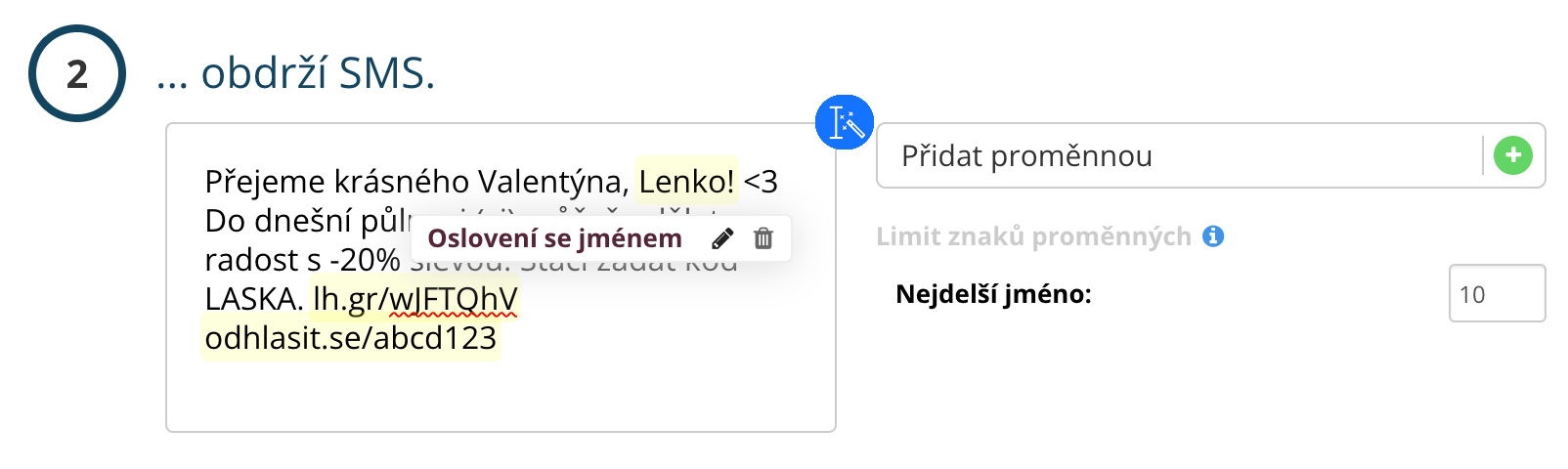Select the highlighted Lenko! variable
The height and width of the screenshot is (469, 1568).
click(685, 181)
